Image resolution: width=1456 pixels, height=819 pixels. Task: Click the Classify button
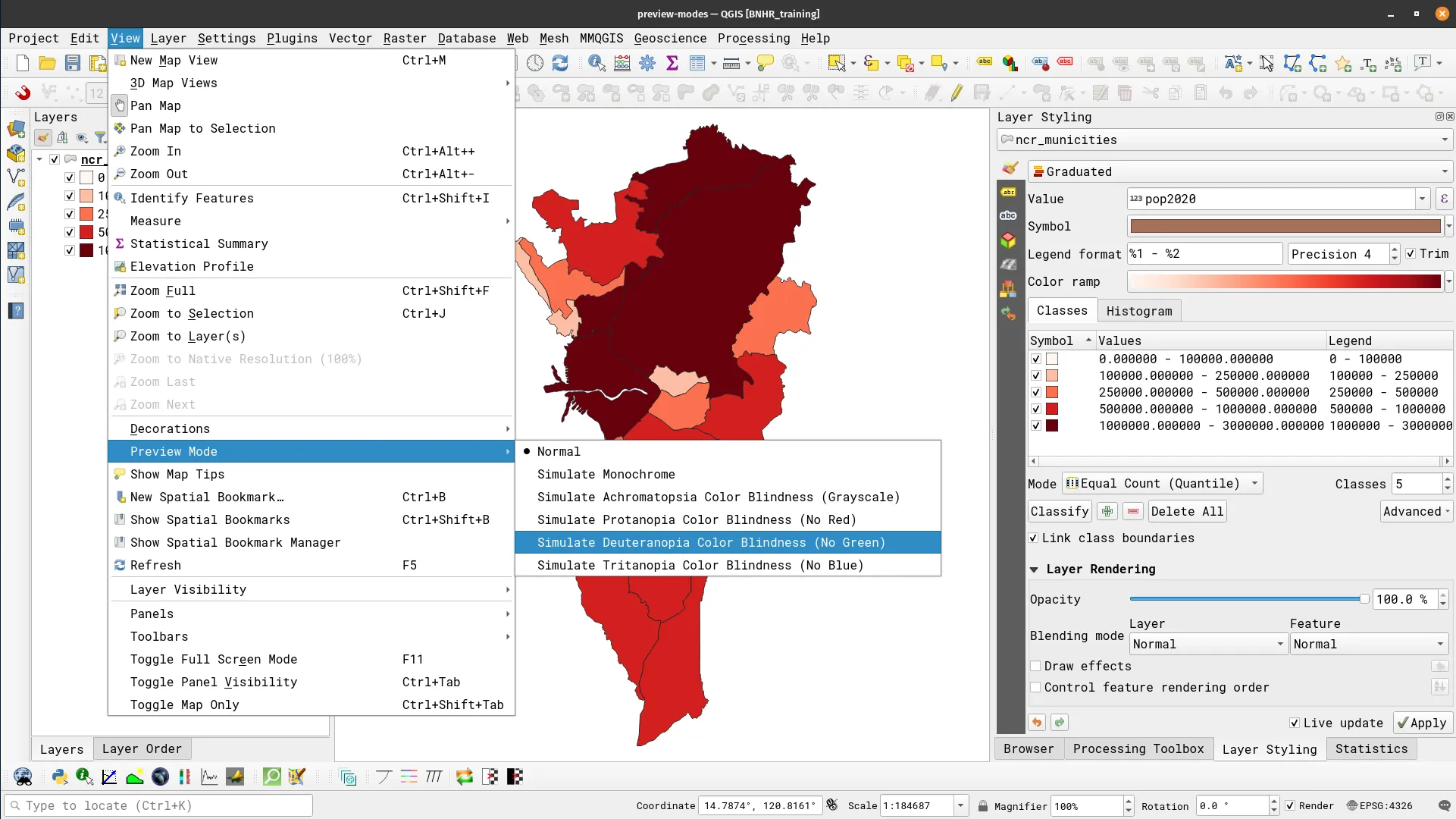point(1059,511)
